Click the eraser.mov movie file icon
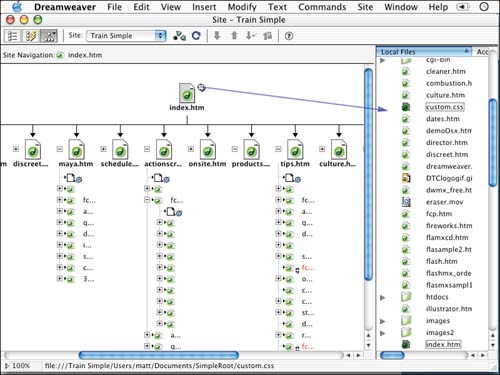This screenshot has height=375, width=500. [406, 202]
